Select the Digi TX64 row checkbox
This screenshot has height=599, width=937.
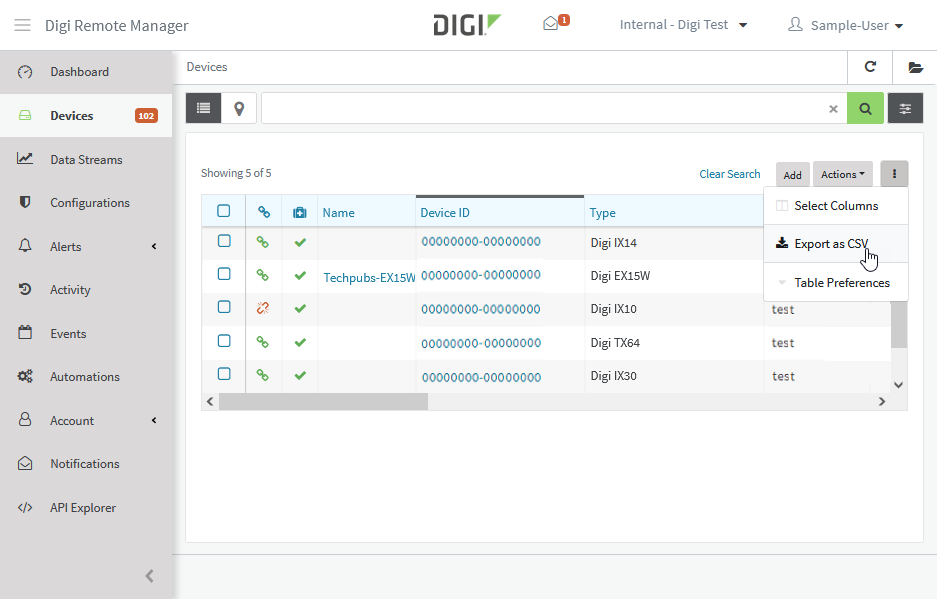click(x=224, y=341)
